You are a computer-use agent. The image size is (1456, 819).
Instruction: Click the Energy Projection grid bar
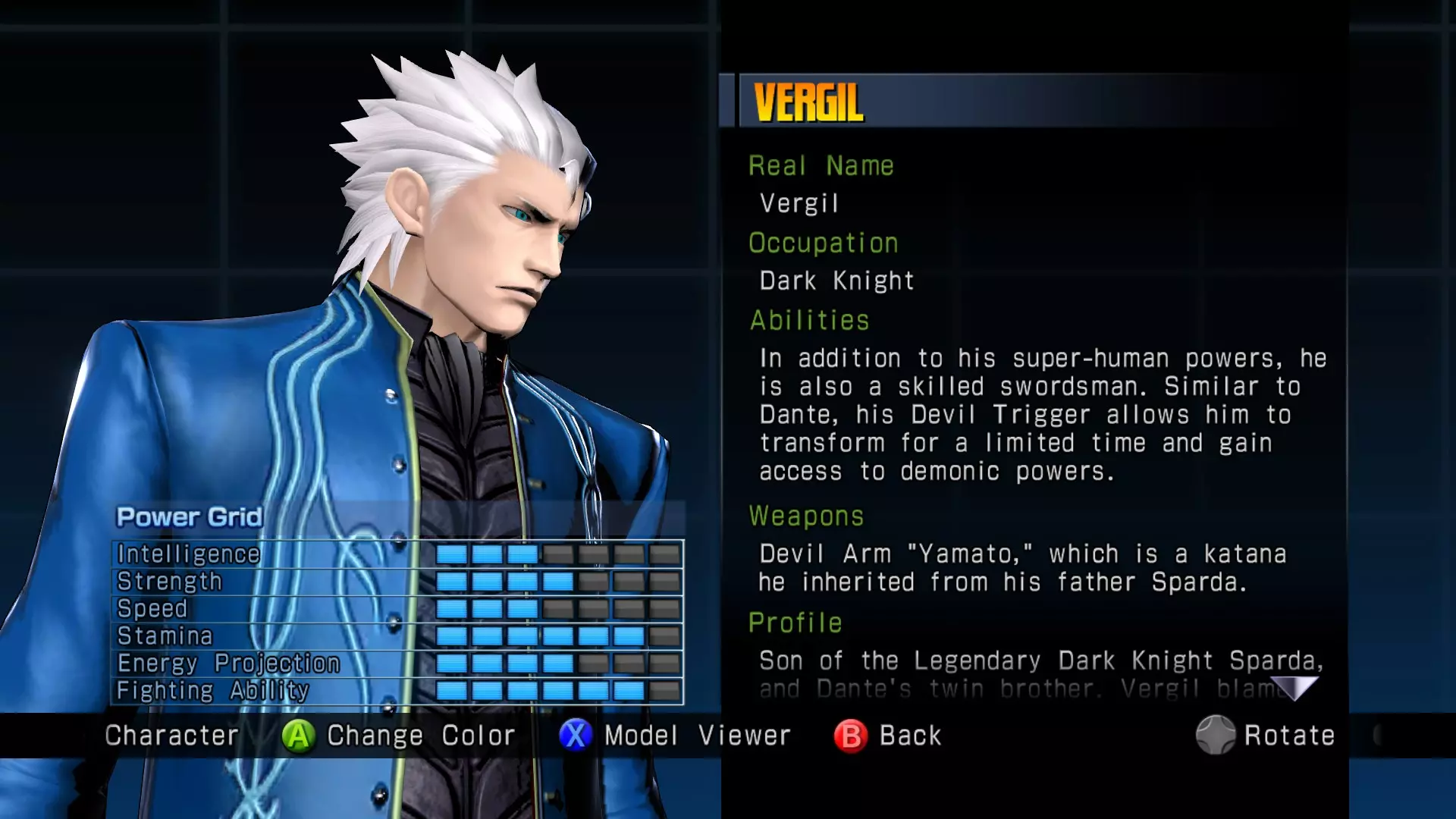click(x=558, y=664)
